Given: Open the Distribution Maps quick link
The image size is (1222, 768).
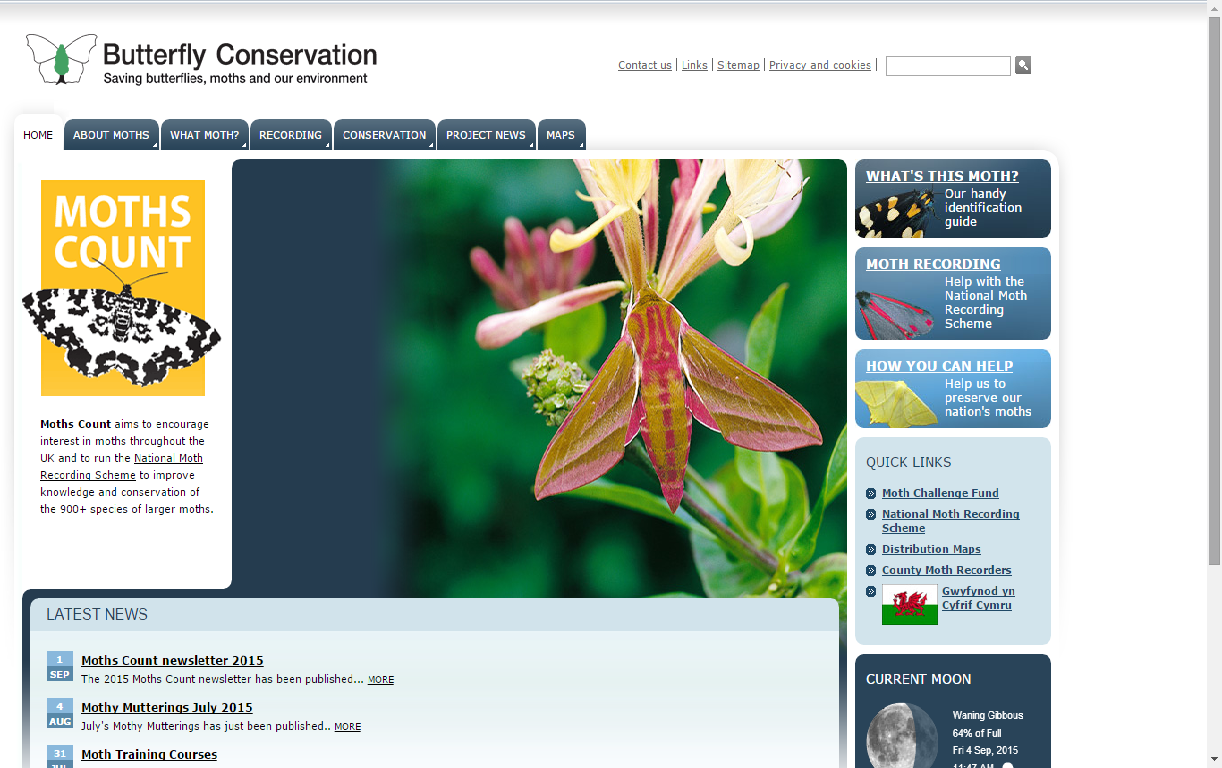Looking at the screenshot, I should point(930,549).
